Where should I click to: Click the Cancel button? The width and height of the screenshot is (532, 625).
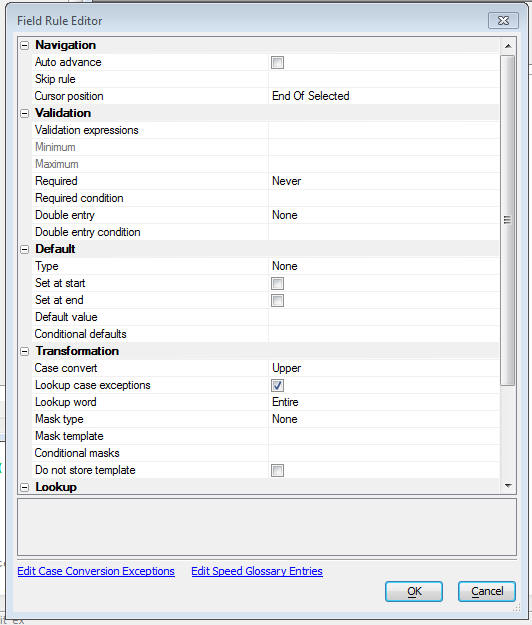coord(487,592)
